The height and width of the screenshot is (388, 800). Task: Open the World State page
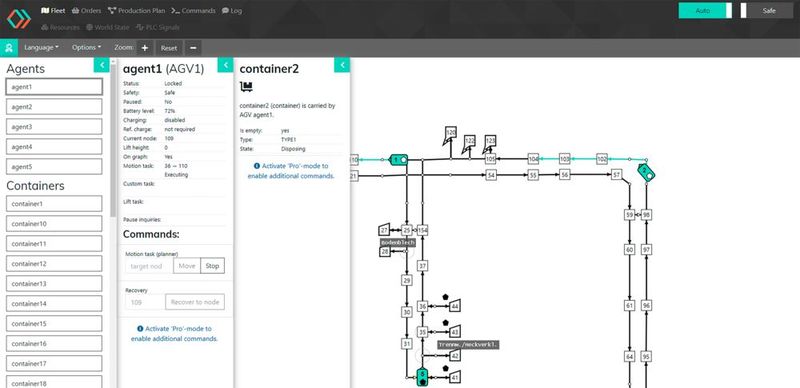(108, 27)
